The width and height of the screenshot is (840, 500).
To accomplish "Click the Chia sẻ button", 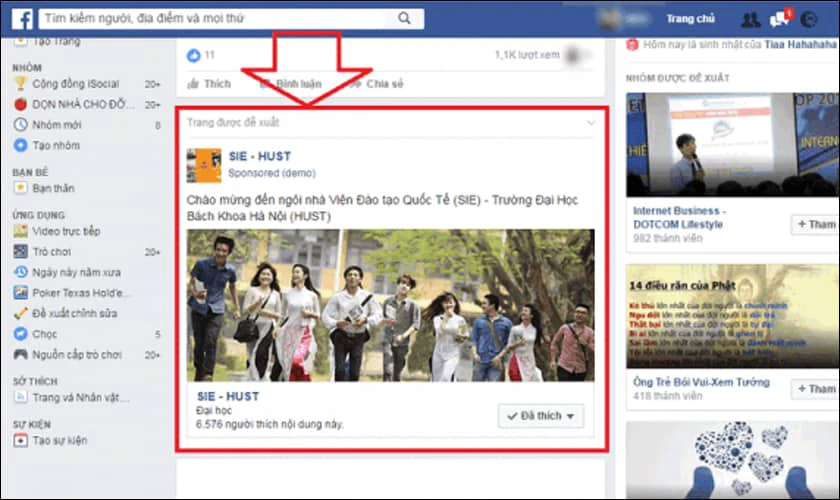I will tap(377, 84).
